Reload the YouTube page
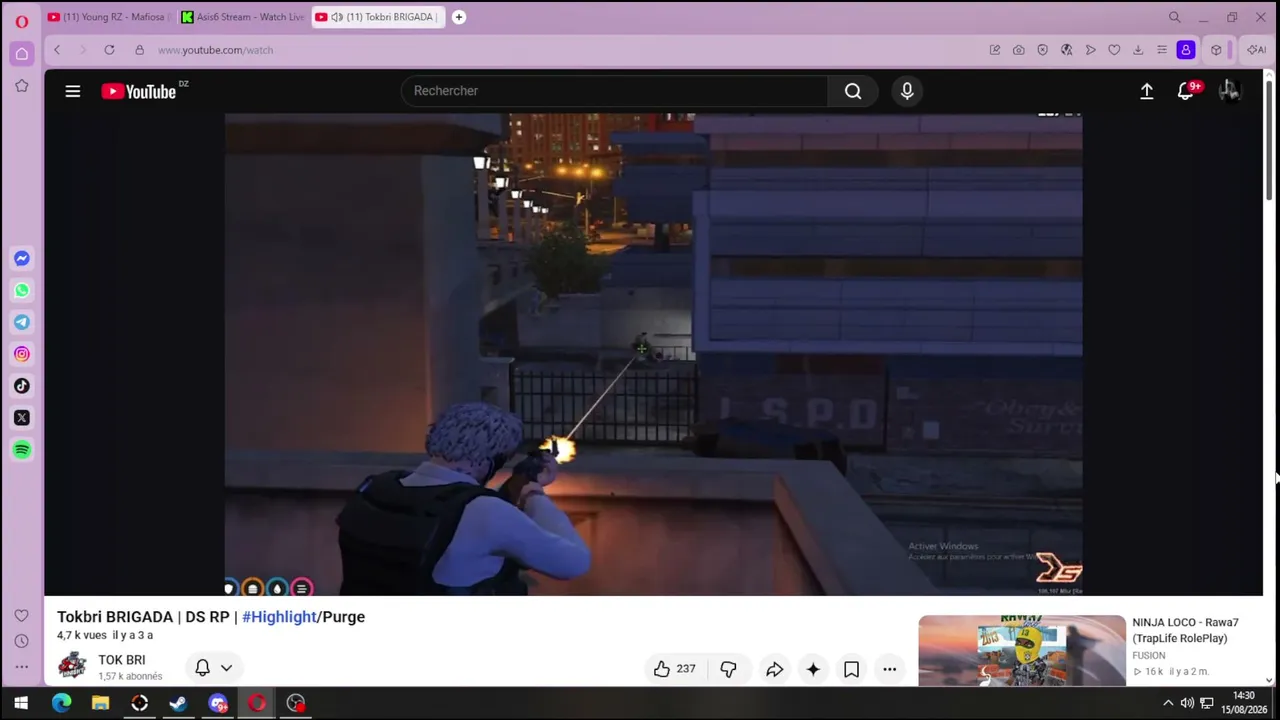Viewport: 1280px width, 720px height. pos(109,50)
